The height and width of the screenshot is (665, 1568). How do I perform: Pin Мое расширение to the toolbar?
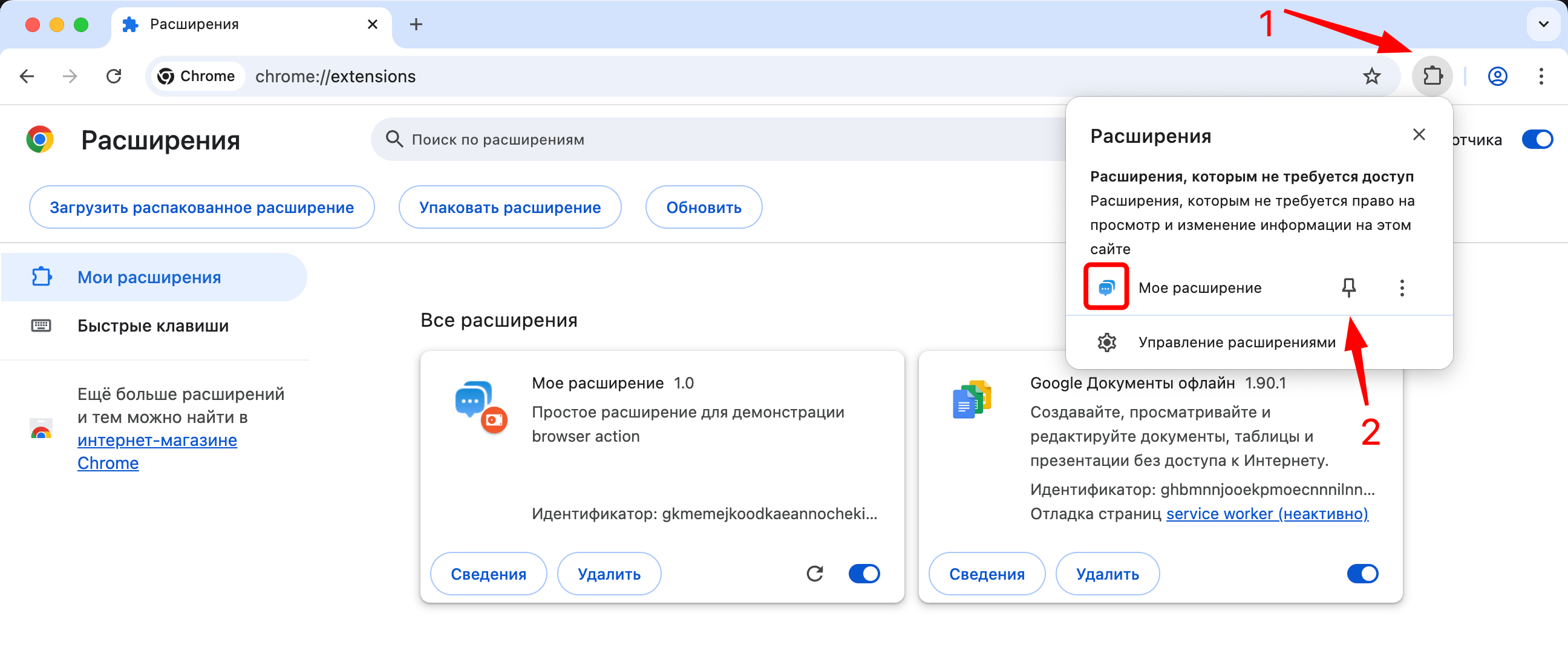(1348, 287)
